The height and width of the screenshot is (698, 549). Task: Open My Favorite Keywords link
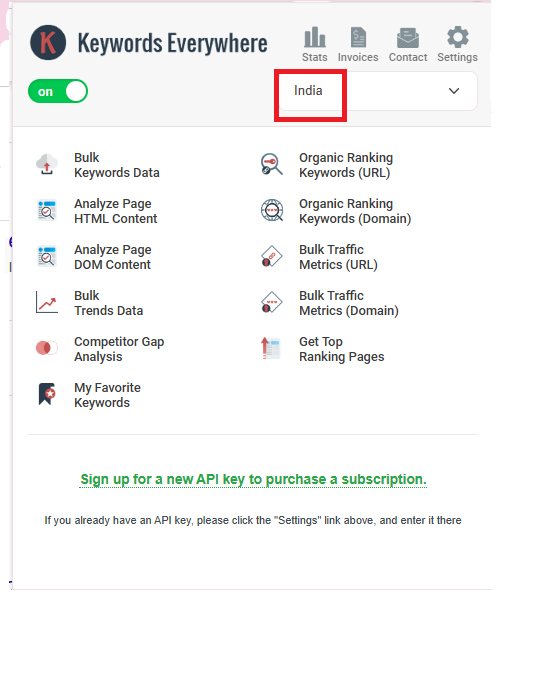107,395
